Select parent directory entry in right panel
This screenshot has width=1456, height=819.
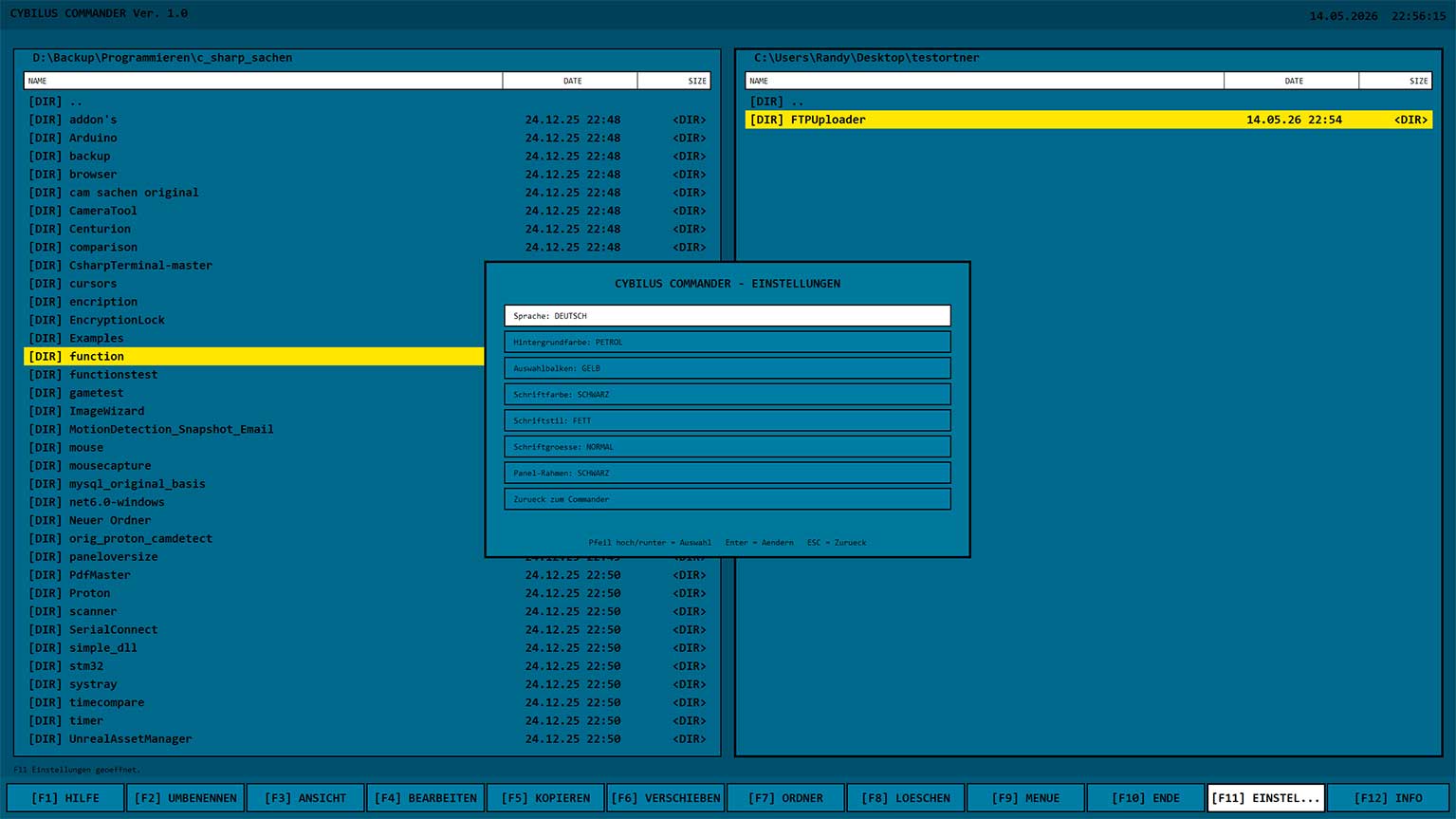(x=1089, y=102)
